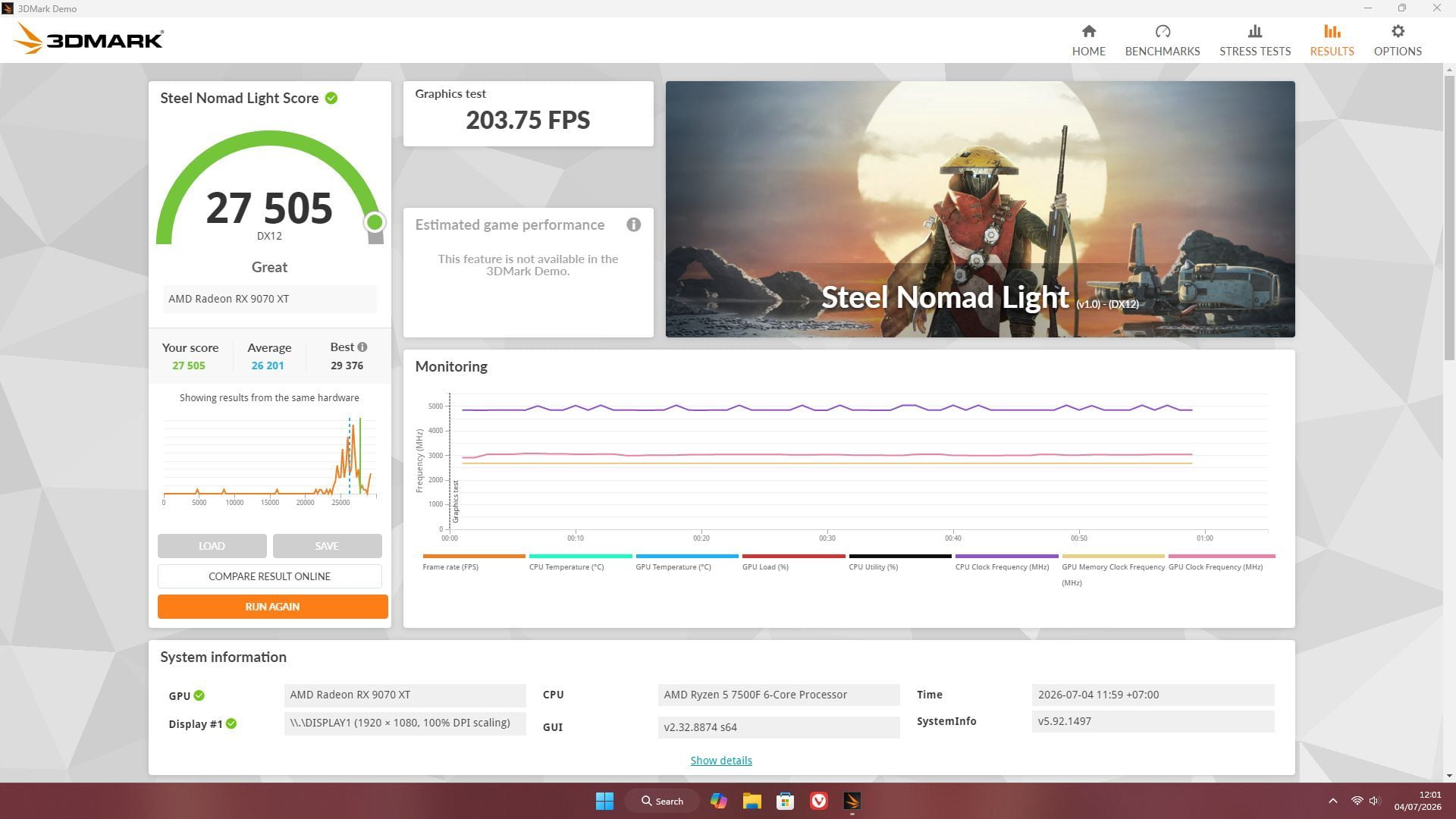This screenshot has width=1456, height=819.
Task: Open File Explorer from the taskbar
Action: coord(752,801)
